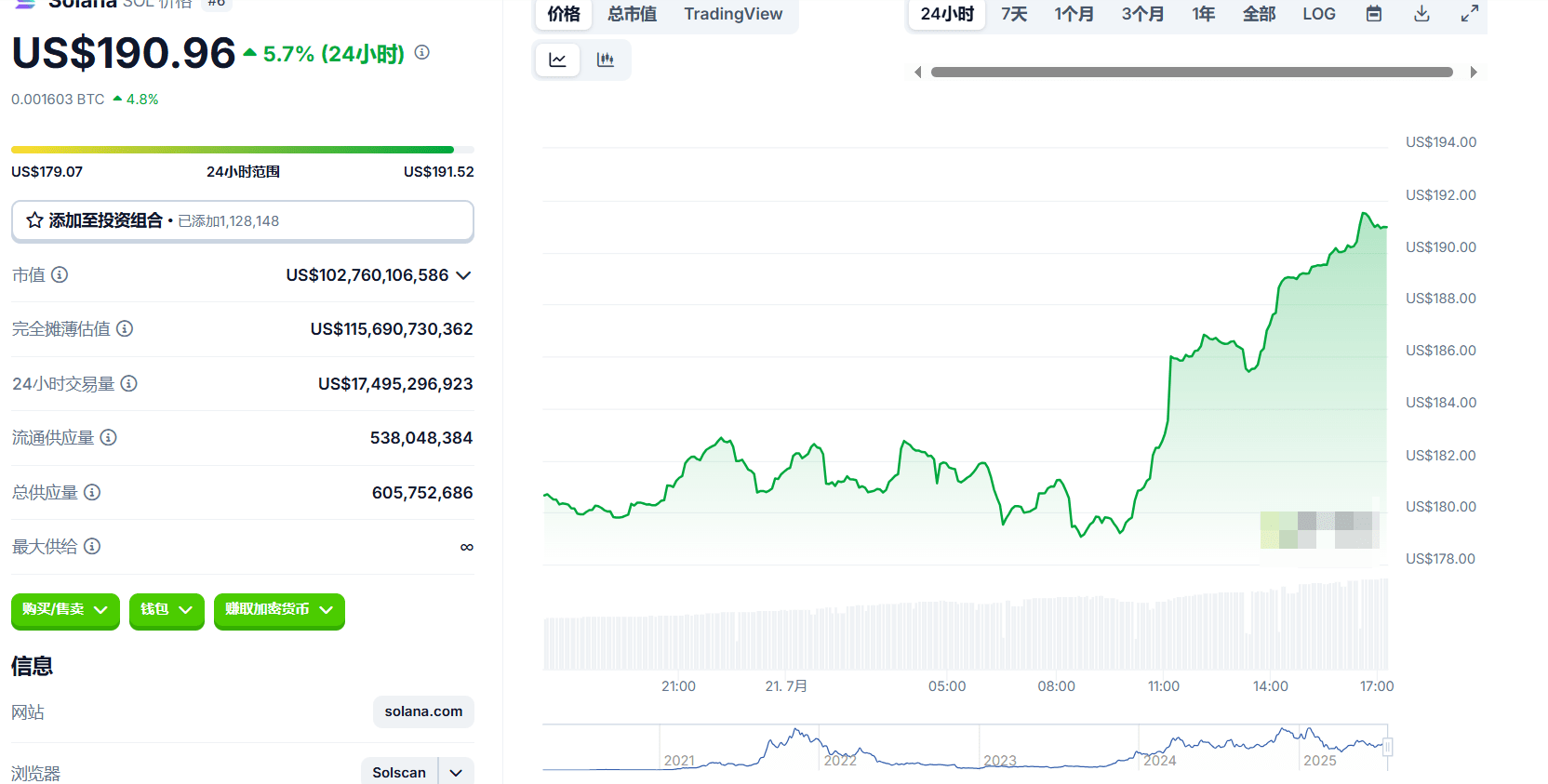The width and height of the screenshot is (1548, 784).
Task: Click right arrow of chart scrollbar
Action: point(1474,73)
